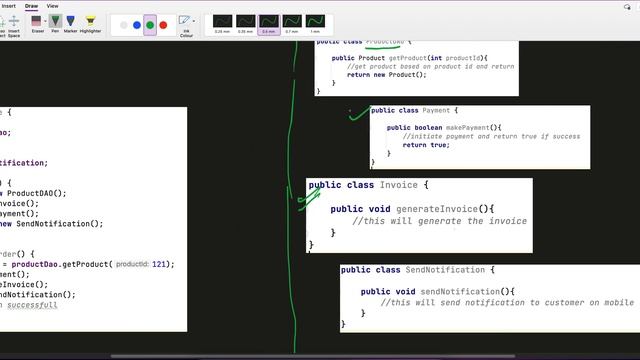Select the Highlighter tool
640x360 pixels.
(90, 24)
